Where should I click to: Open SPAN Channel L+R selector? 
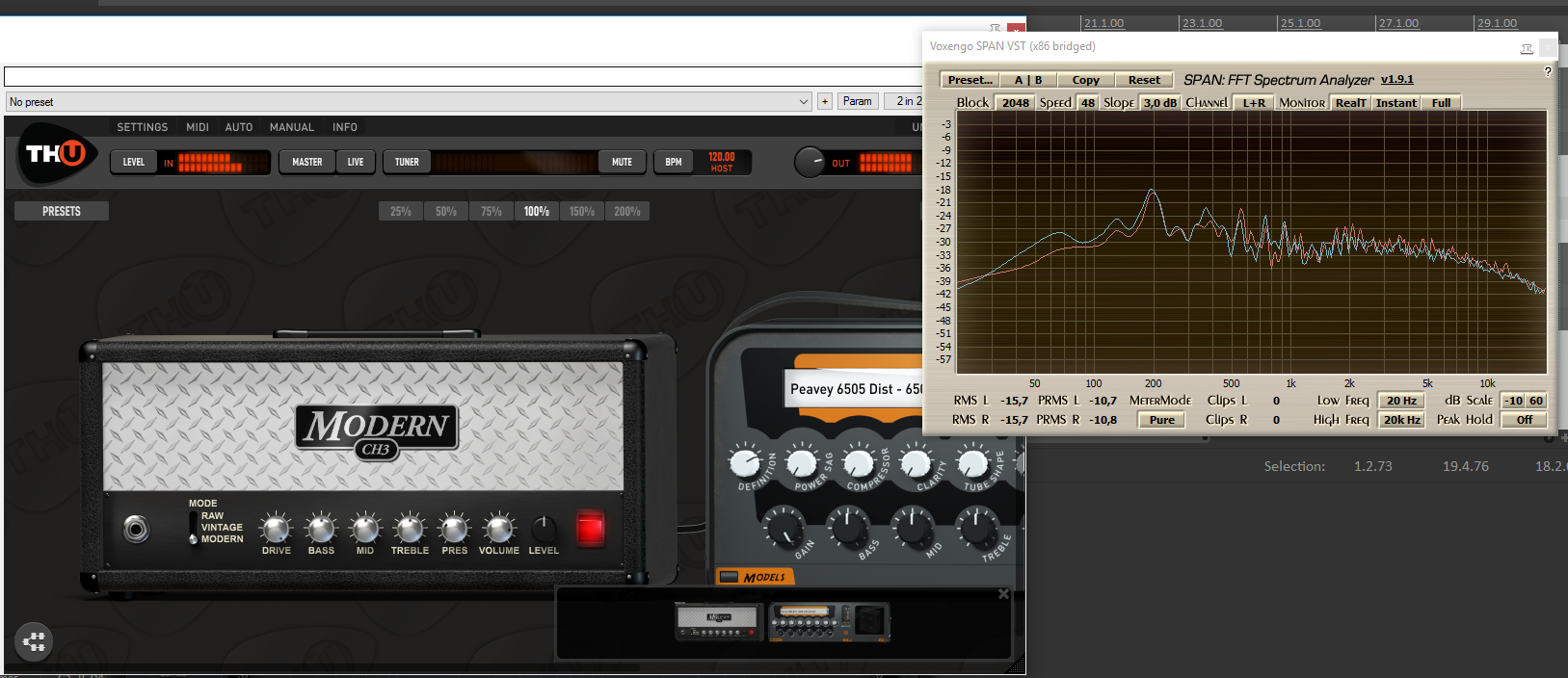[1254, 102]
